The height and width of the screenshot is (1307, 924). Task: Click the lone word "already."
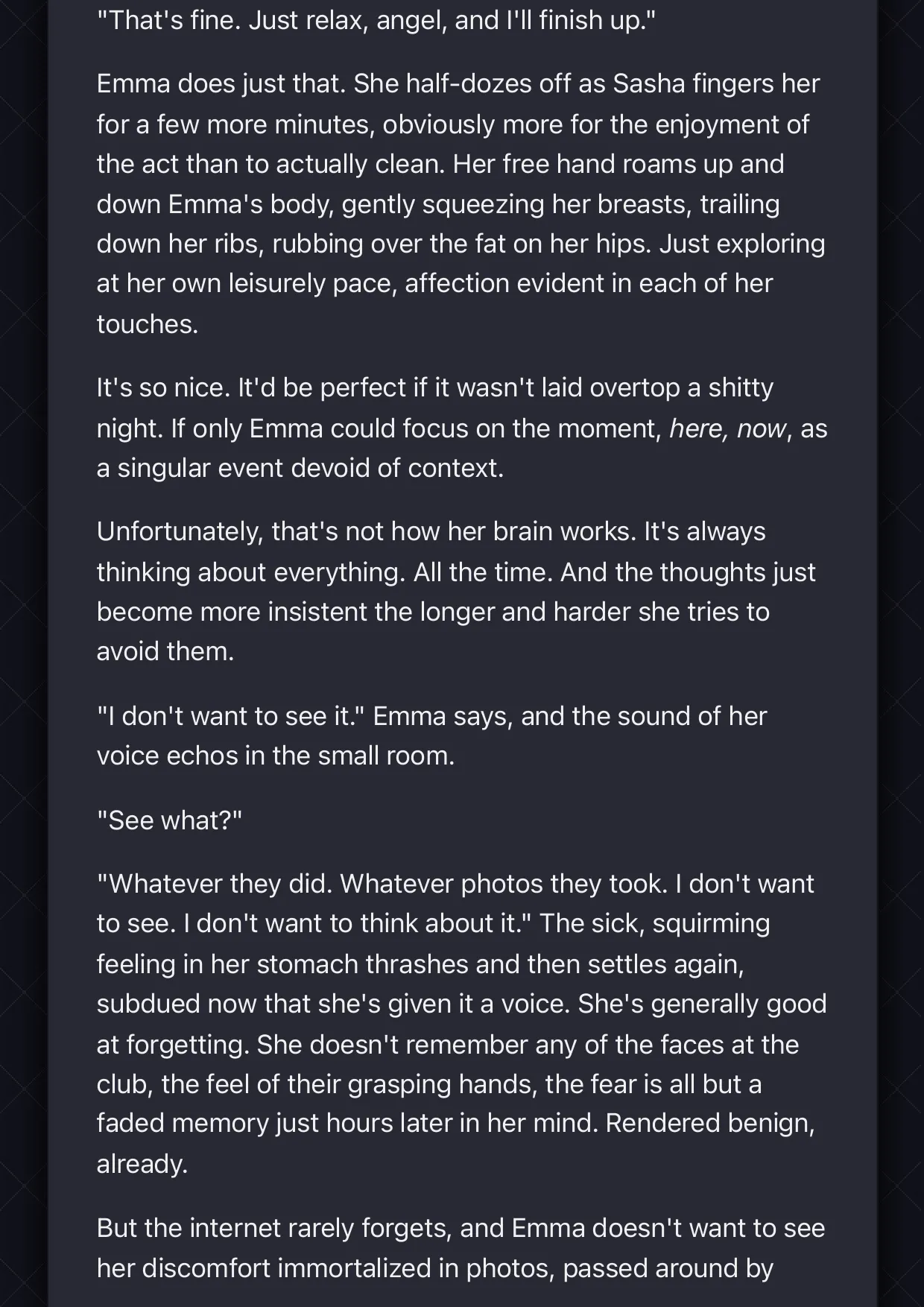(142, 1164)
